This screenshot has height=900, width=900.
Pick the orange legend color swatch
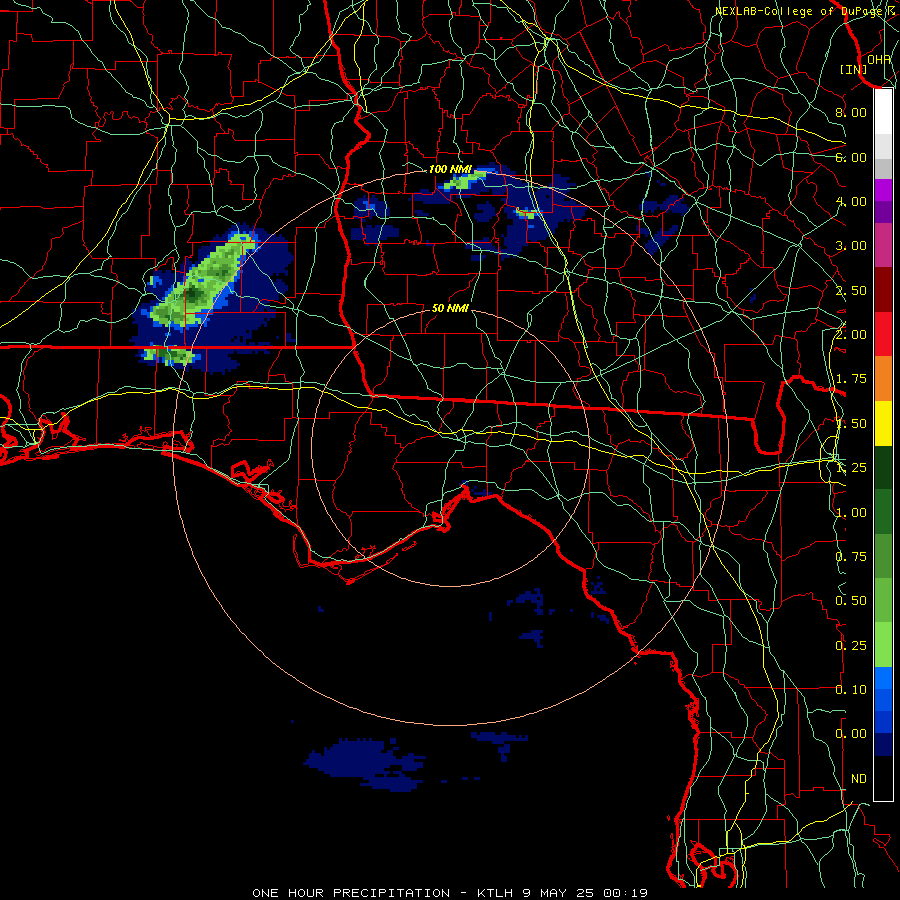pos(883,379)
